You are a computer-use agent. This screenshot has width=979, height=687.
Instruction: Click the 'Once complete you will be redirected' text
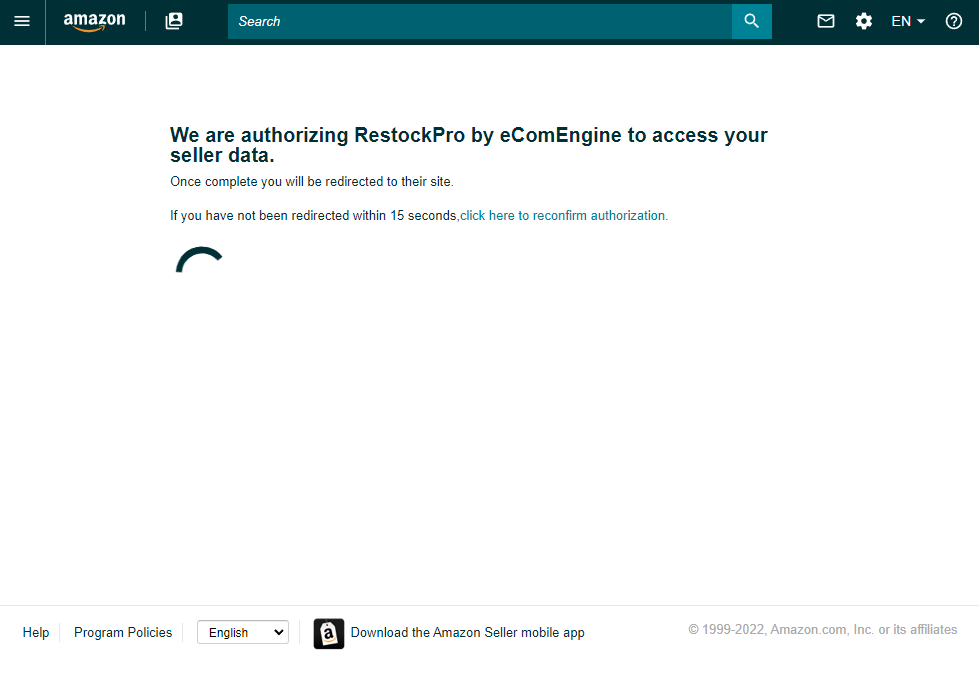pyautogui.click(x=311, y=182)
